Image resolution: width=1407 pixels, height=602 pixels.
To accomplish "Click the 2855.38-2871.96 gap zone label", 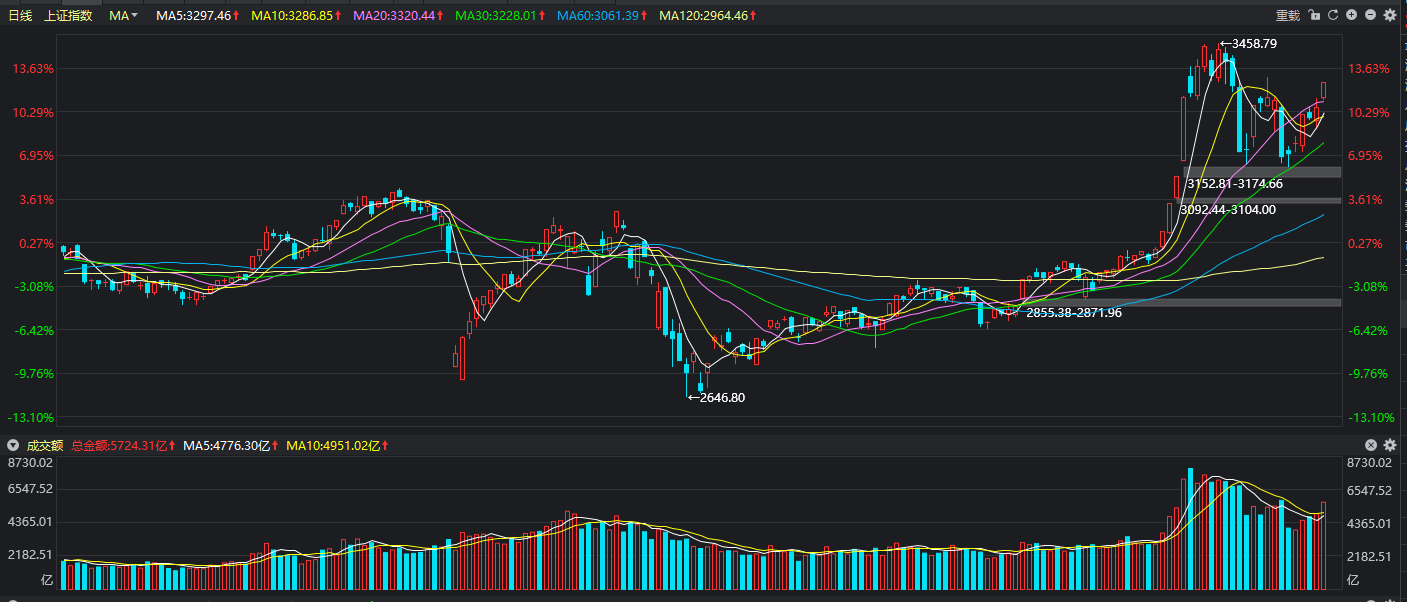I will (x=1074, y=313).
